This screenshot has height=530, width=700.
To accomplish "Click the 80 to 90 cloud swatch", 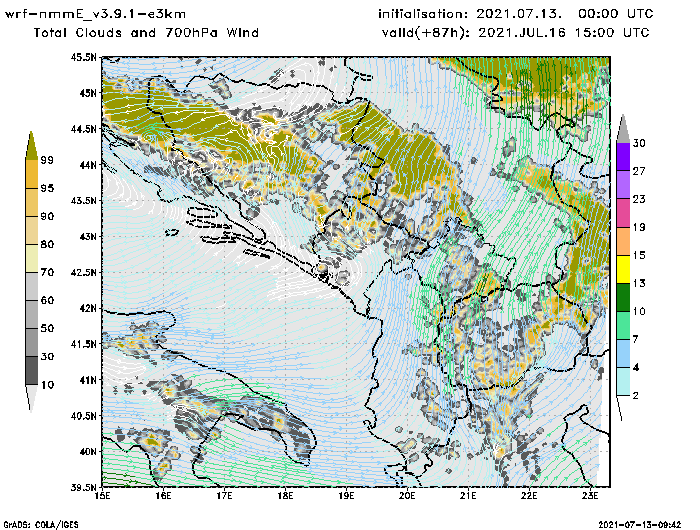I will (31, 230).
